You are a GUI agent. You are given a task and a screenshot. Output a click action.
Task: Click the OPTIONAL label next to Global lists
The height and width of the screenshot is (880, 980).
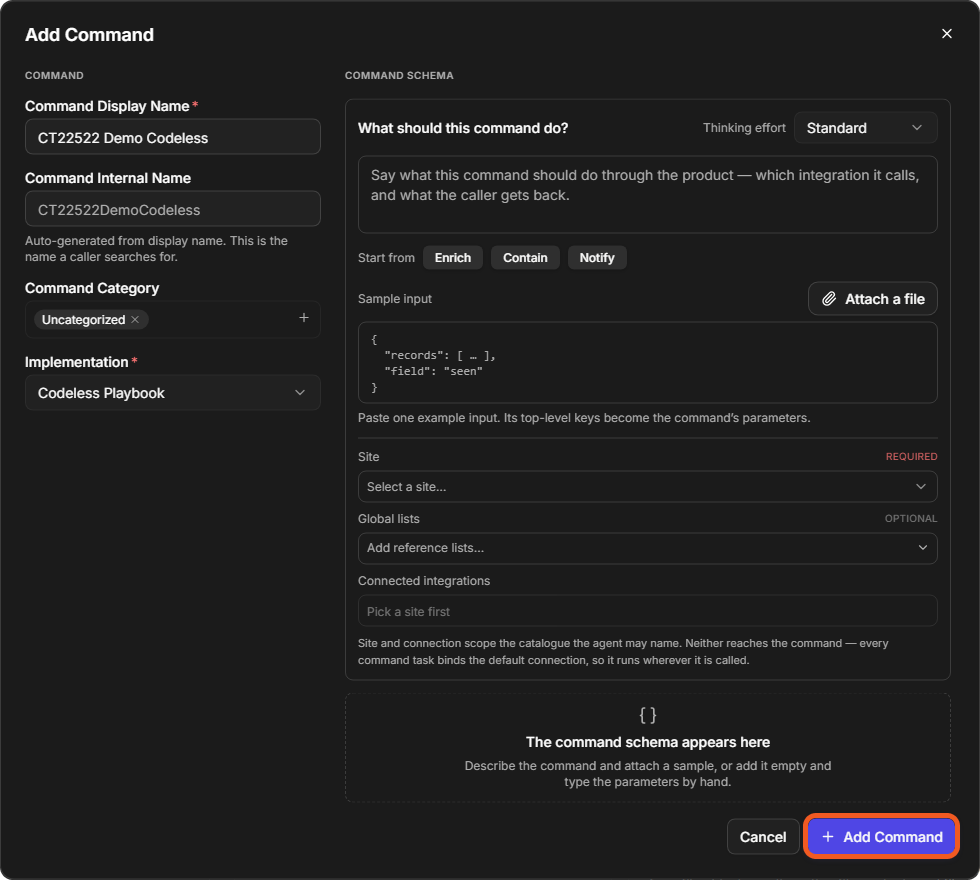[911, 519]
